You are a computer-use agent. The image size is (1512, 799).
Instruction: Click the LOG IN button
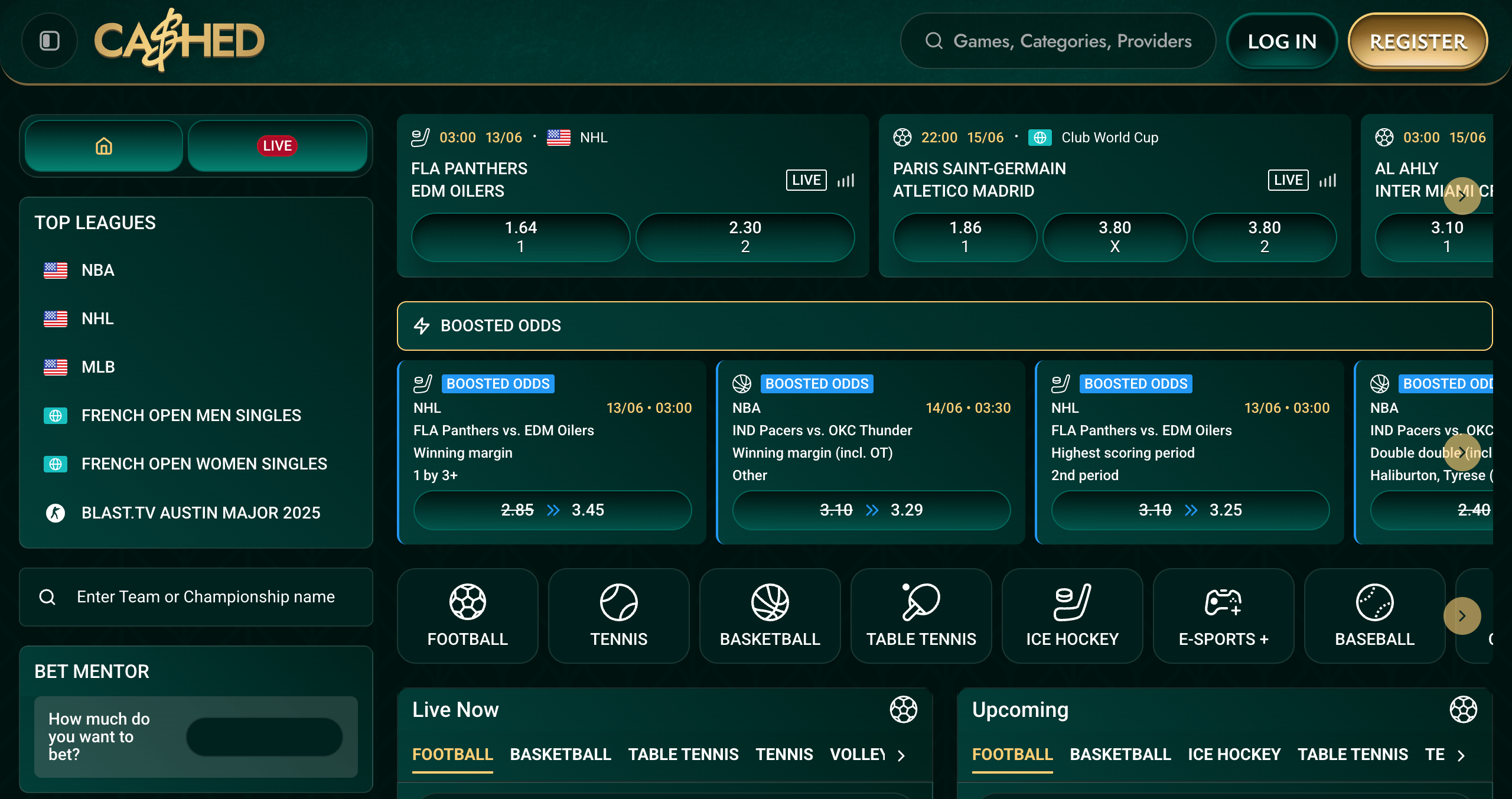coord(1282,41)
